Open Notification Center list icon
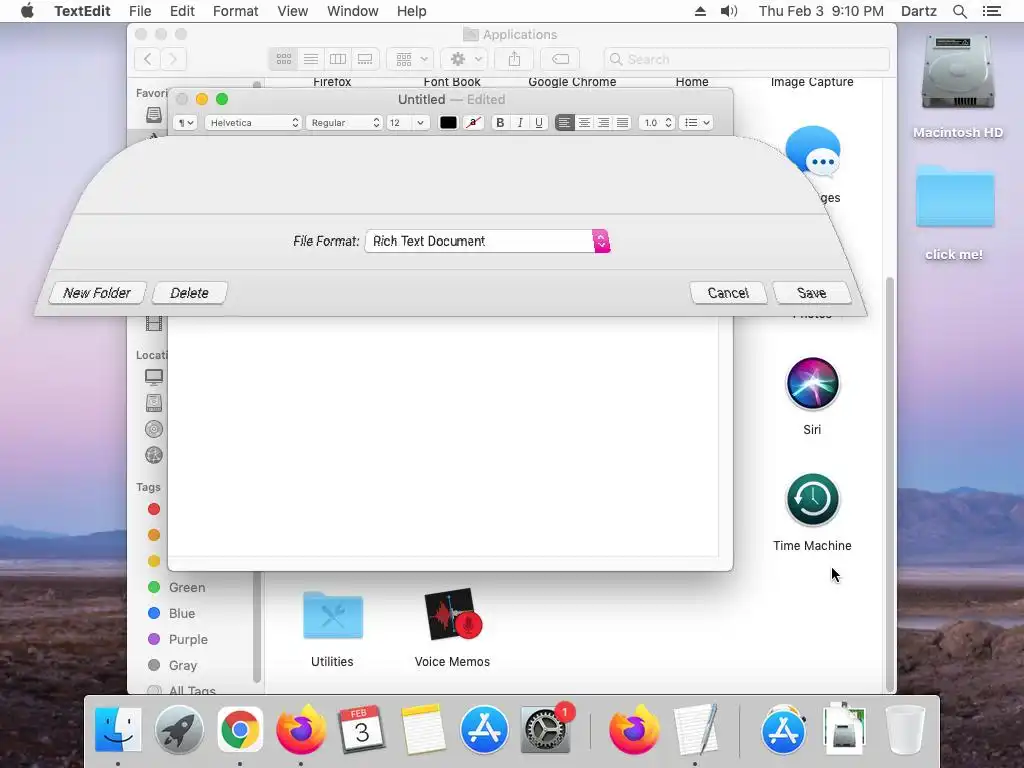Screen dimensions: 1024x768 (991, 11)
